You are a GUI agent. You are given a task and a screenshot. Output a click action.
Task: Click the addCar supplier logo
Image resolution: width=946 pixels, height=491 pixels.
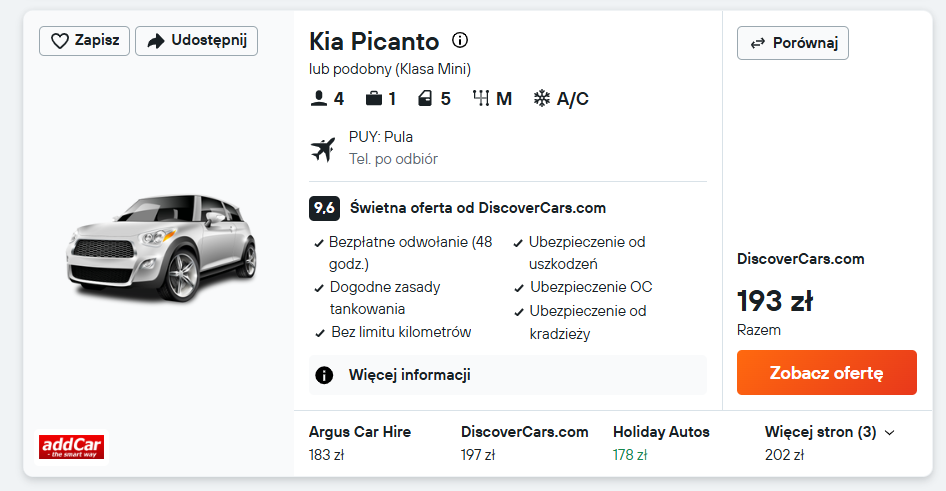72,447
